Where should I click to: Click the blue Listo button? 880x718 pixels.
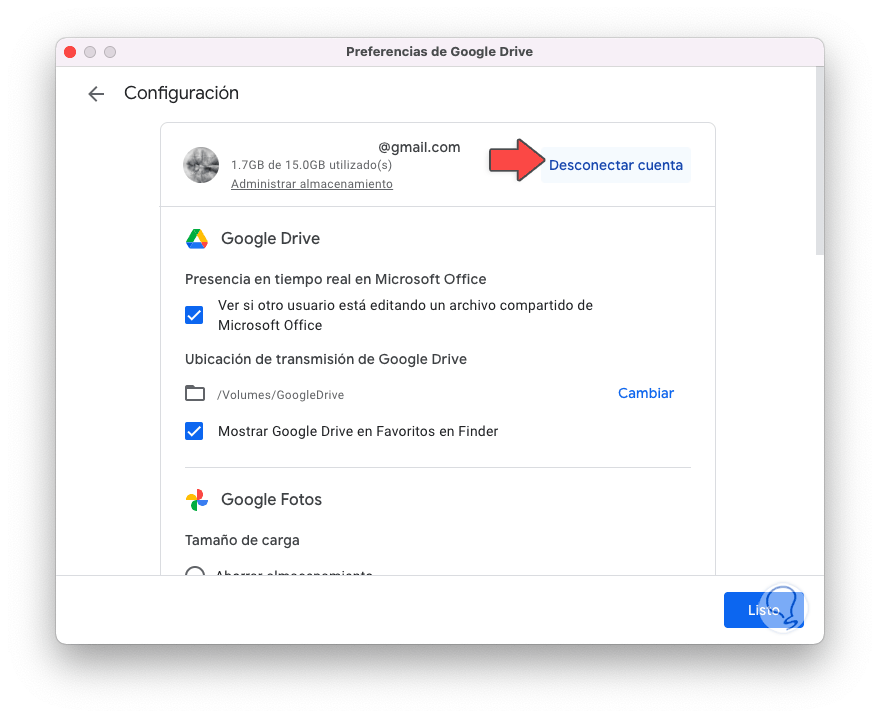[x=763, y=610]
